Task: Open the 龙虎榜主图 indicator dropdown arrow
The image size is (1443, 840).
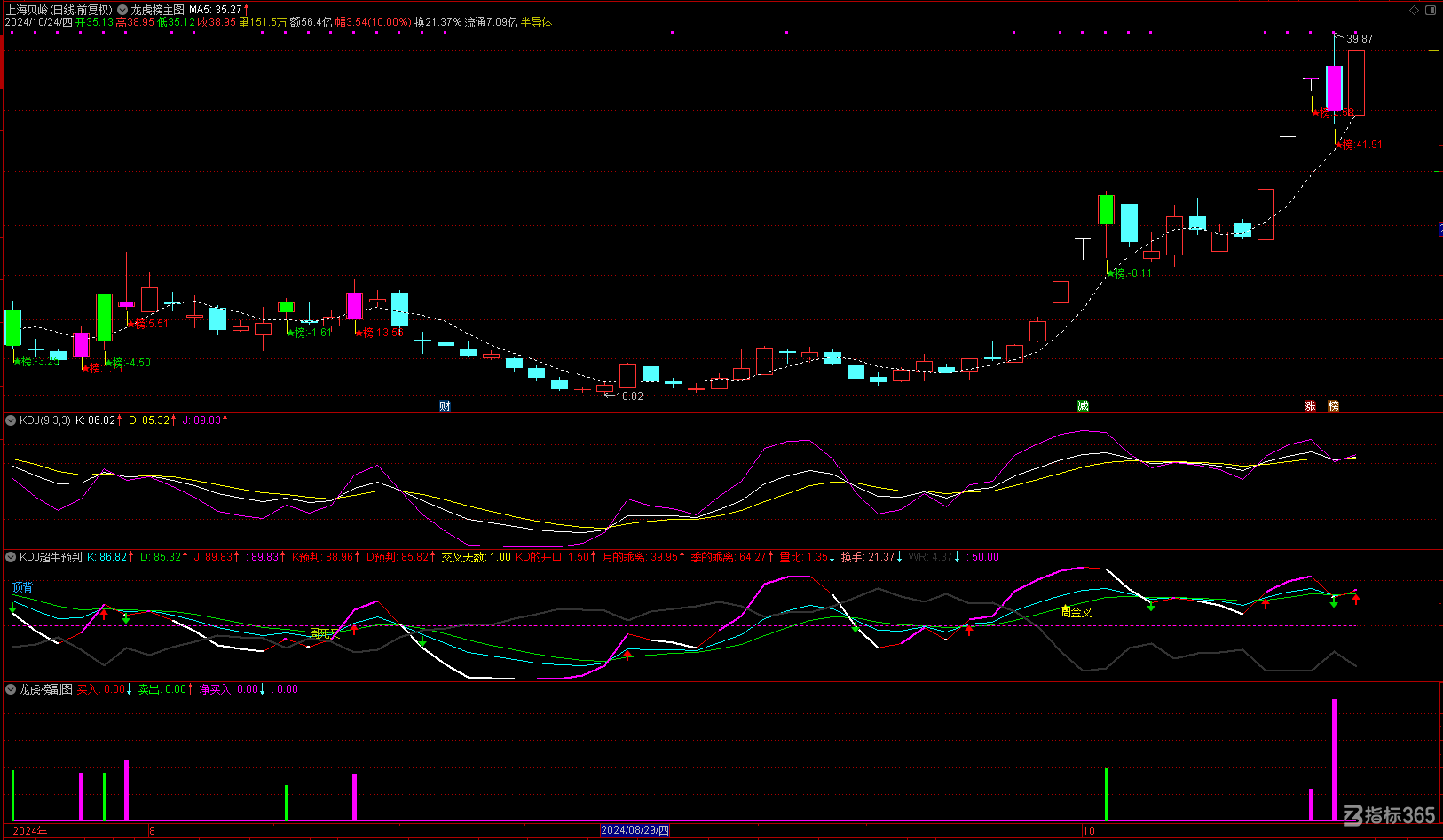Action: tap(122, 10)
